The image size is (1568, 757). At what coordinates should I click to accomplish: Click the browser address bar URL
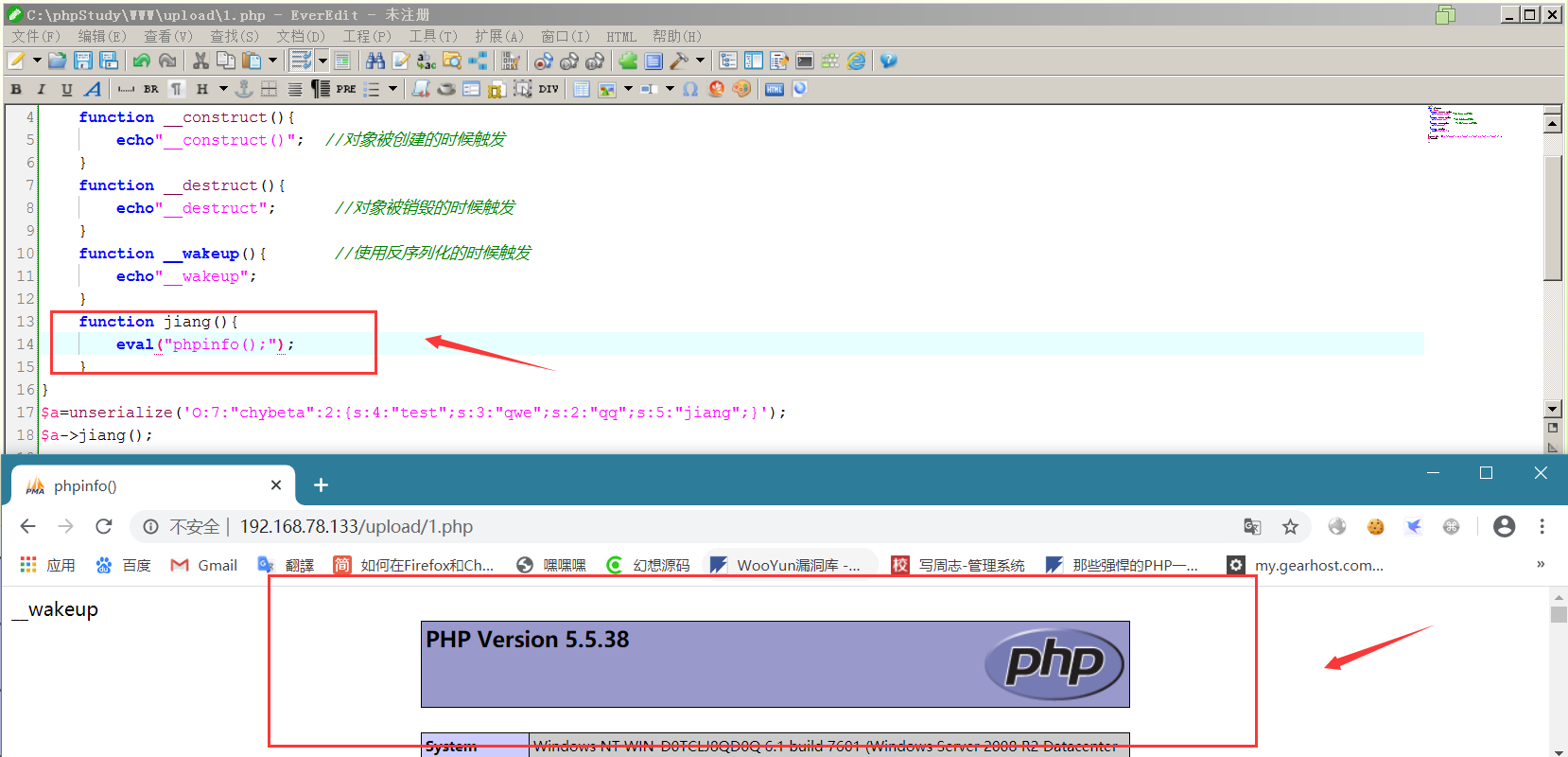click(357, 526)
